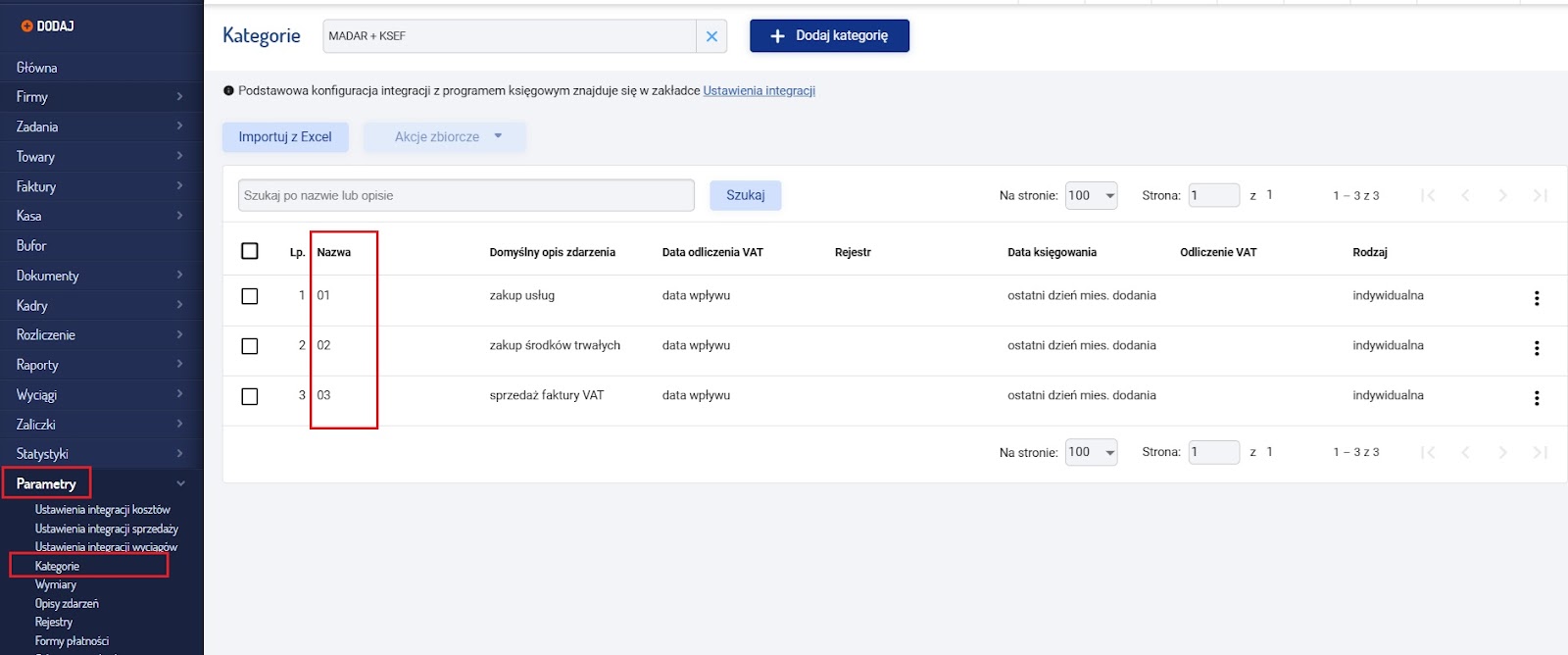The width and height of the screenshot is (1568, 655).
Task: Follow the Ustawienia integracji link
Action: click(759, 91)
